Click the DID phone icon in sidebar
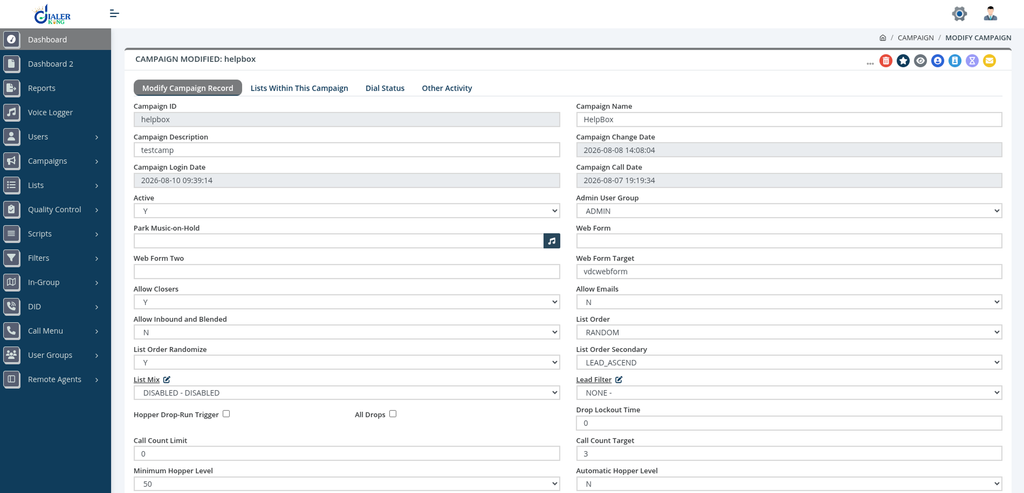 (11, 306)
